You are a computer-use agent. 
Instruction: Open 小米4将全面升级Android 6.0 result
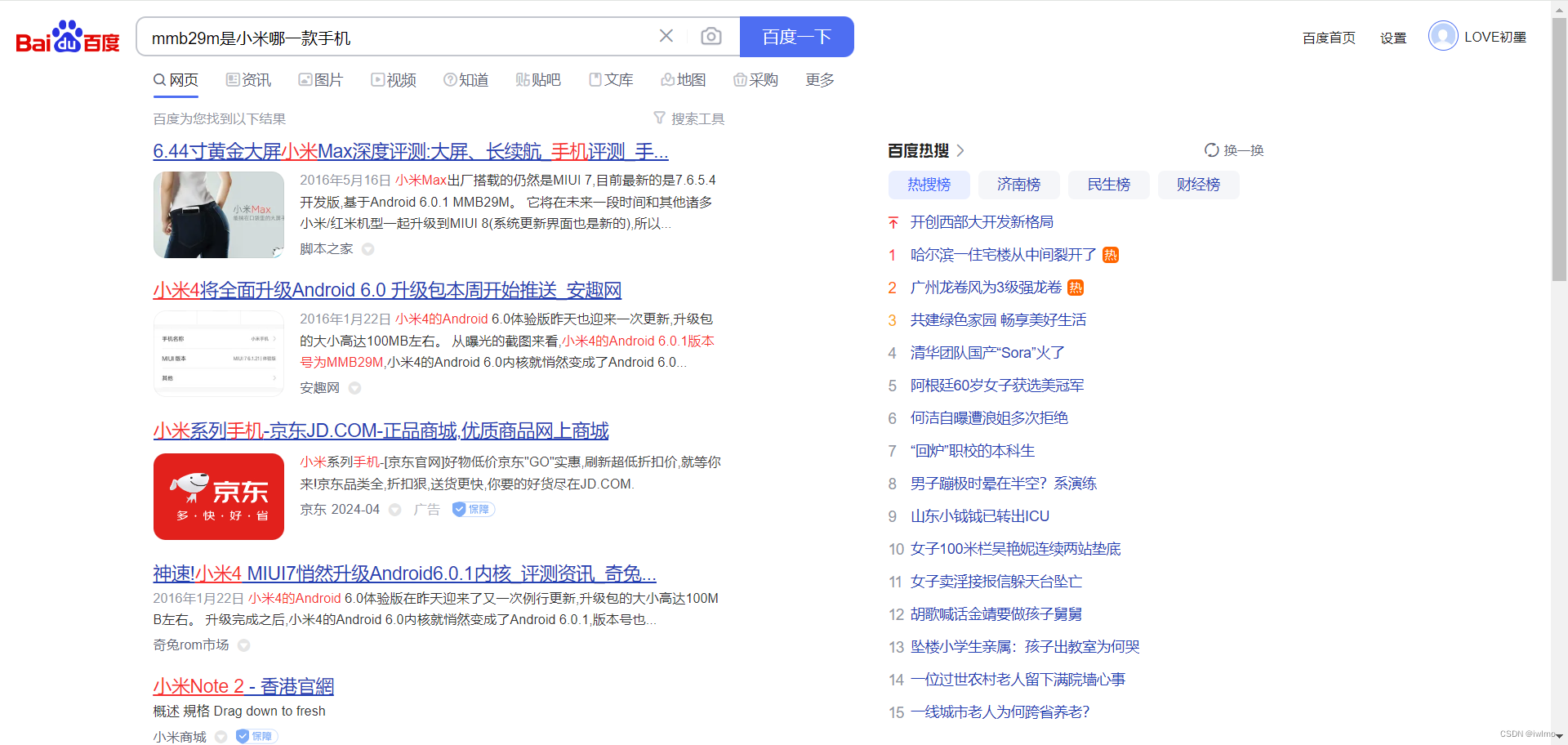click(x=387, y=290)
